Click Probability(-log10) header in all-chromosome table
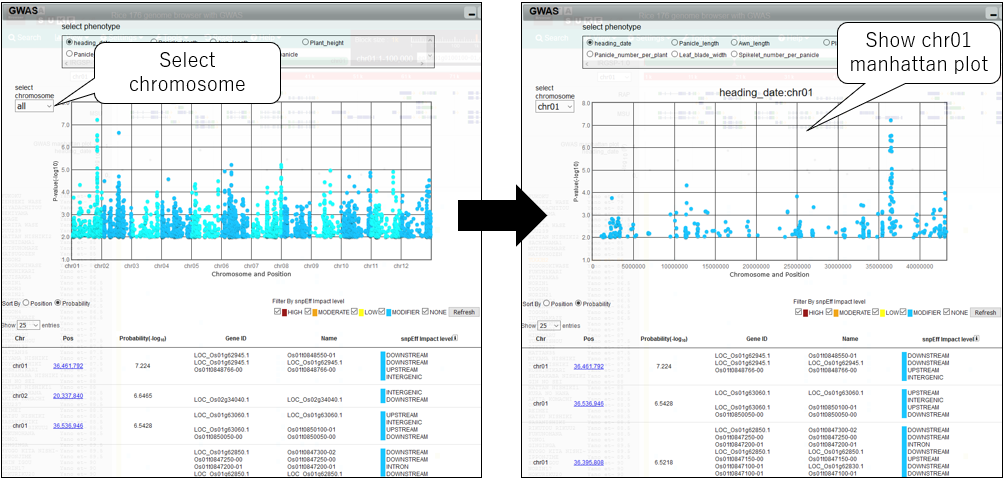1005x480 pixels. click(143, 338)
